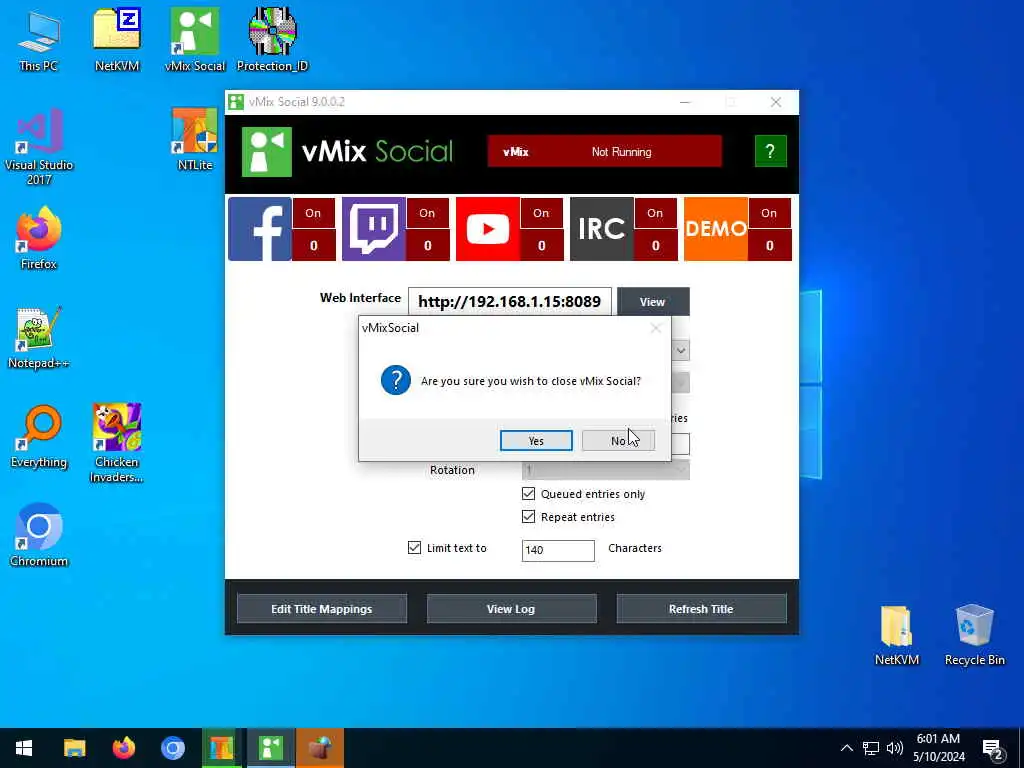The height and width of the screenshot is (768, 1024).
Task: Click the Facebook logo icon
Action: 260,229
